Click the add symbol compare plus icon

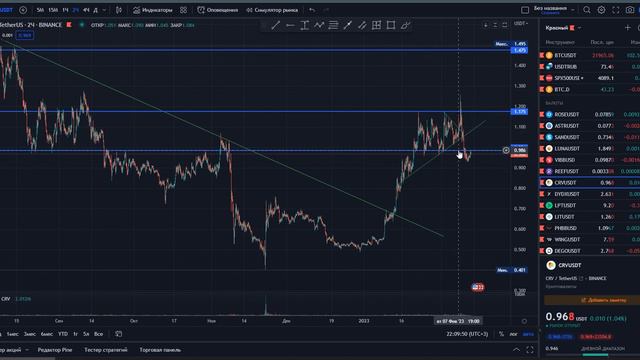pyautogui.click(x=23, y=10)
